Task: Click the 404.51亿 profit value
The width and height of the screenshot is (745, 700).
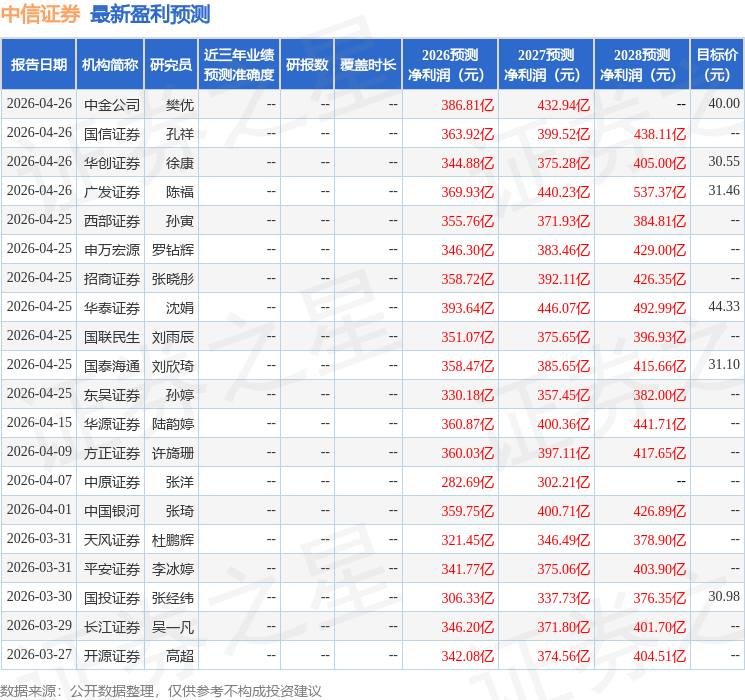Action: pyautogui.click(x=659, y=656)
